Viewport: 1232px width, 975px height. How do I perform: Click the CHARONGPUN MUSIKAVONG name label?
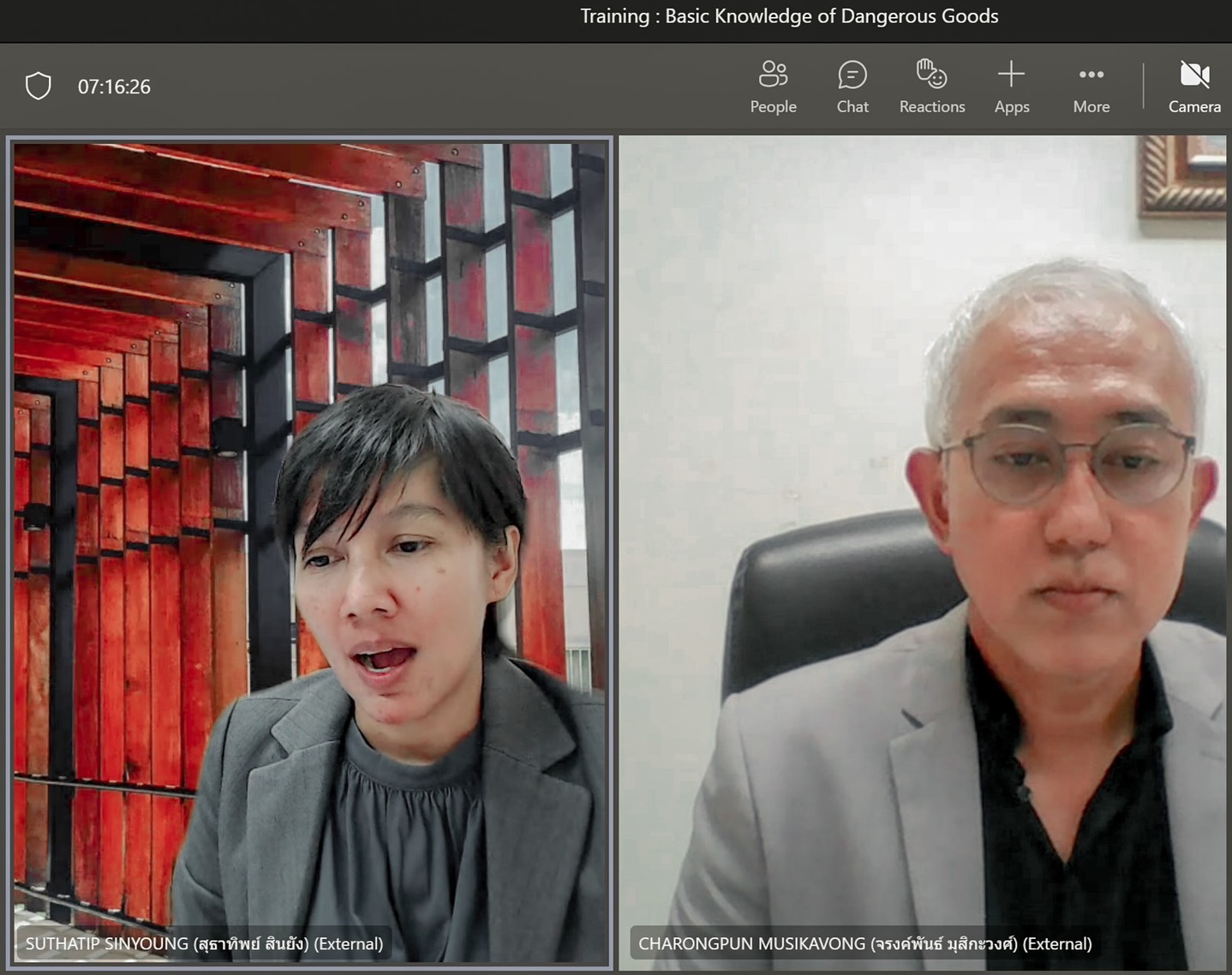tap(865, 943)
